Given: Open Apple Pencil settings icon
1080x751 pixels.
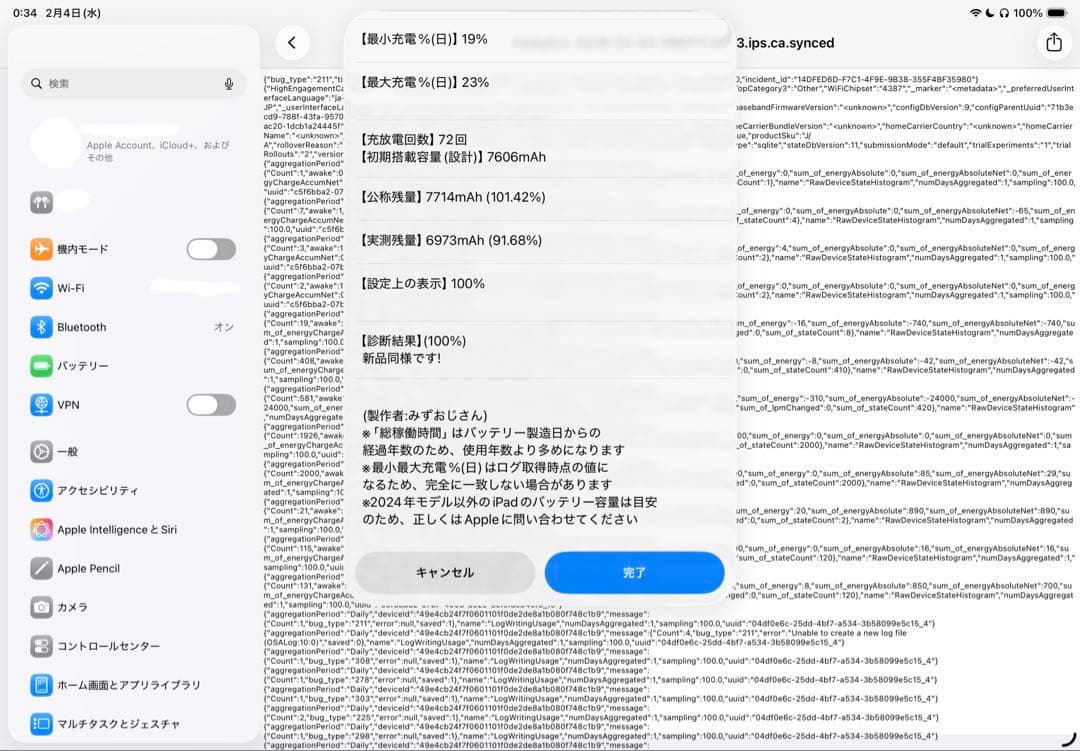Looking at the screenshot, I should 43,568.
